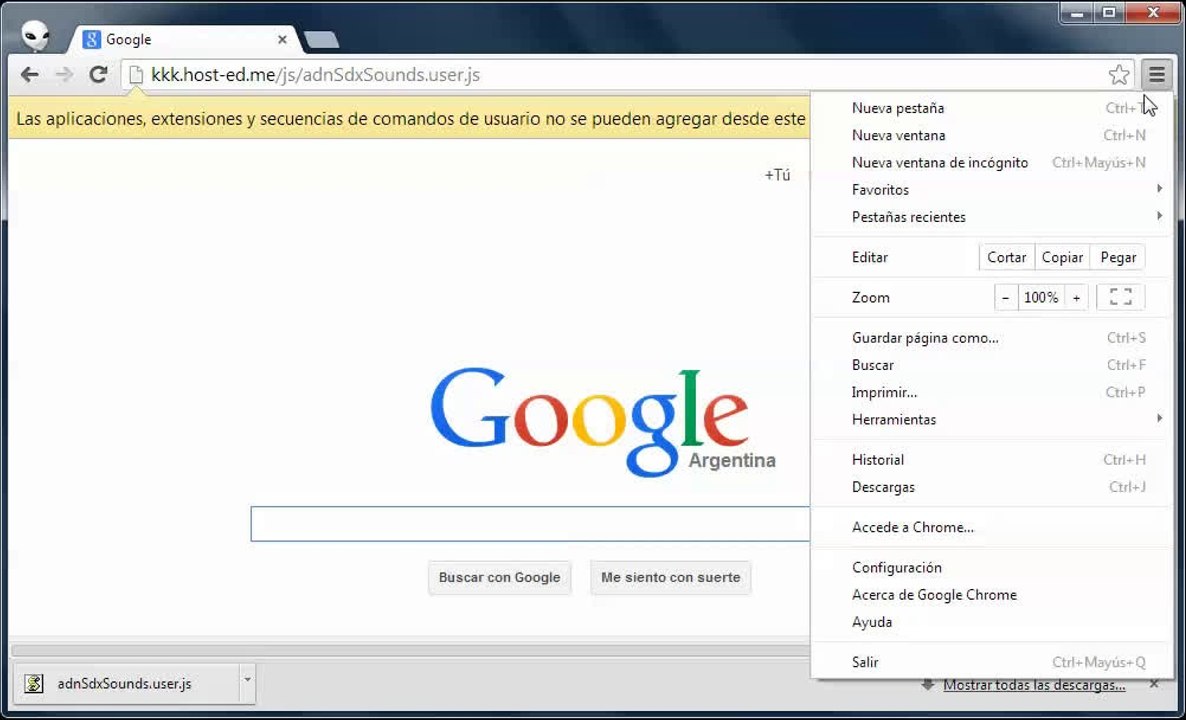The height and width of the screenshot is (720, 1186).
Task: Expand the Herramientas submenu
Action: 992,420
